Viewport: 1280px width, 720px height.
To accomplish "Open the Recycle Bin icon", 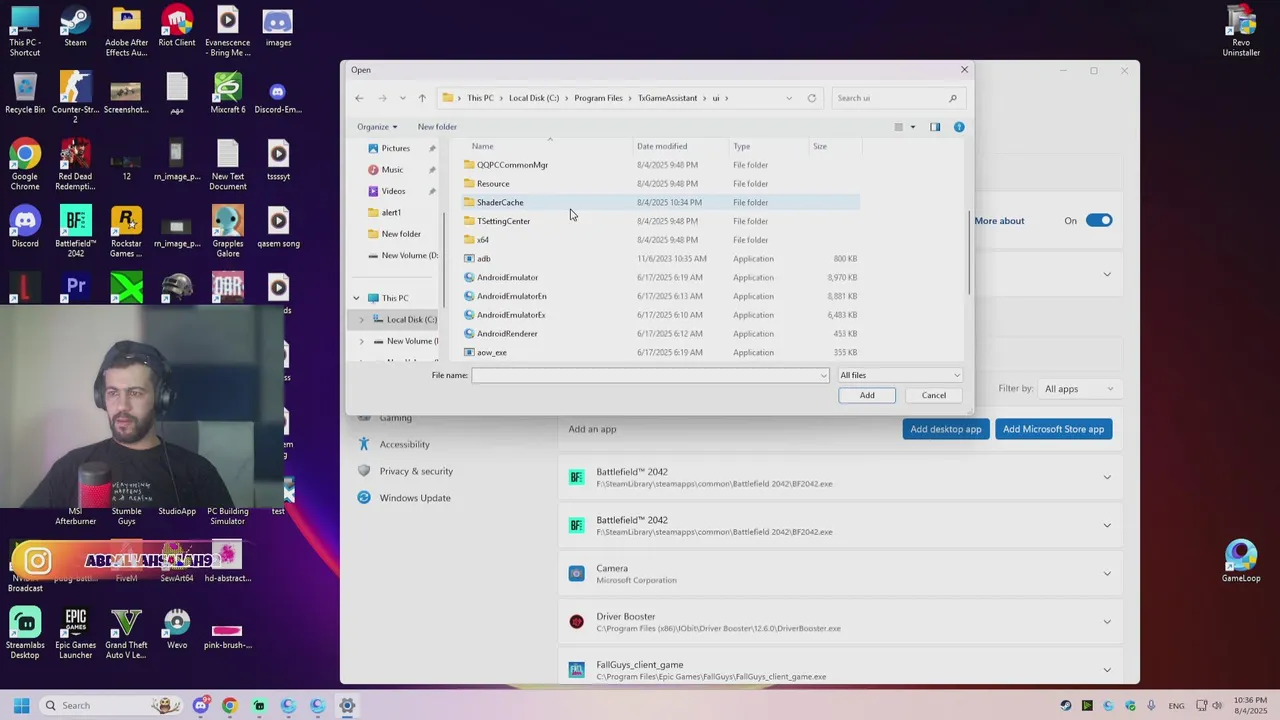I will click(x=25, y=94).
